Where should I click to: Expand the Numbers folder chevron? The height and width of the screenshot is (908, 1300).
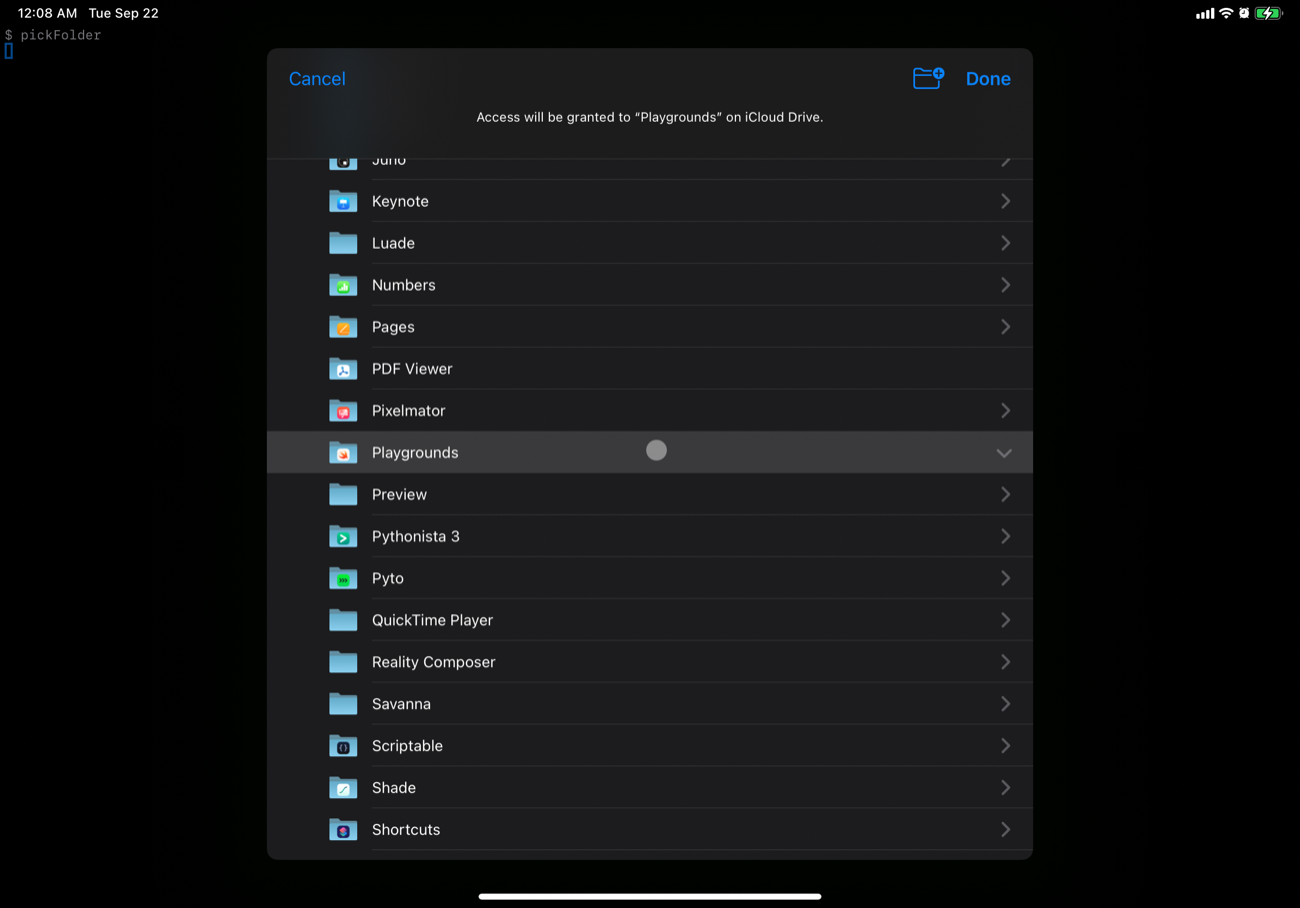pos(1005,285)
